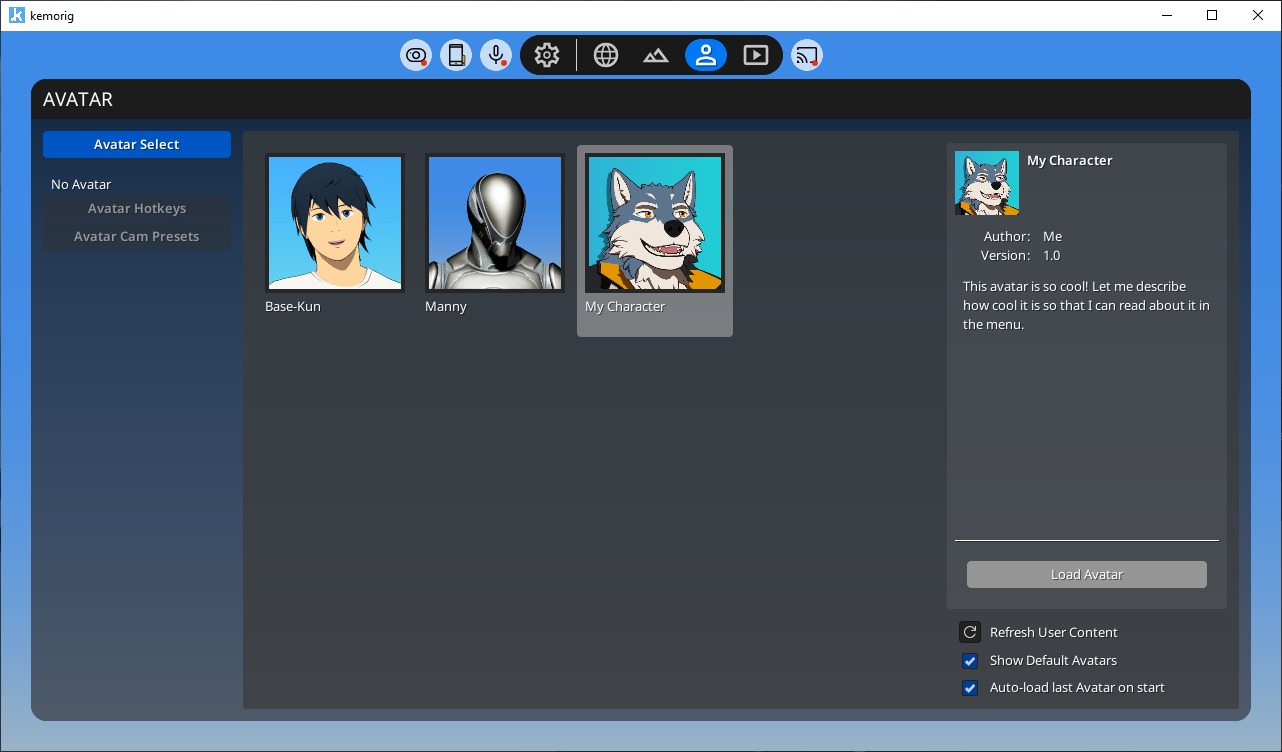Select the Base-Kun avatar thumbnail

coord(335,223)
